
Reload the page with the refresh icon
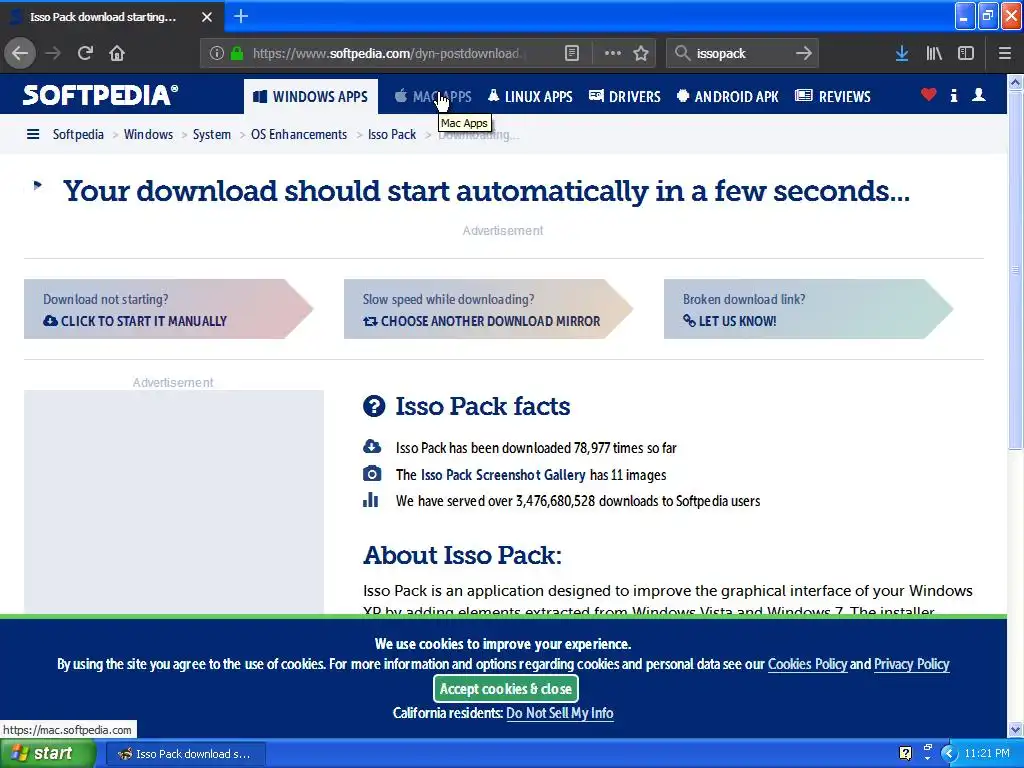(85, 54)
